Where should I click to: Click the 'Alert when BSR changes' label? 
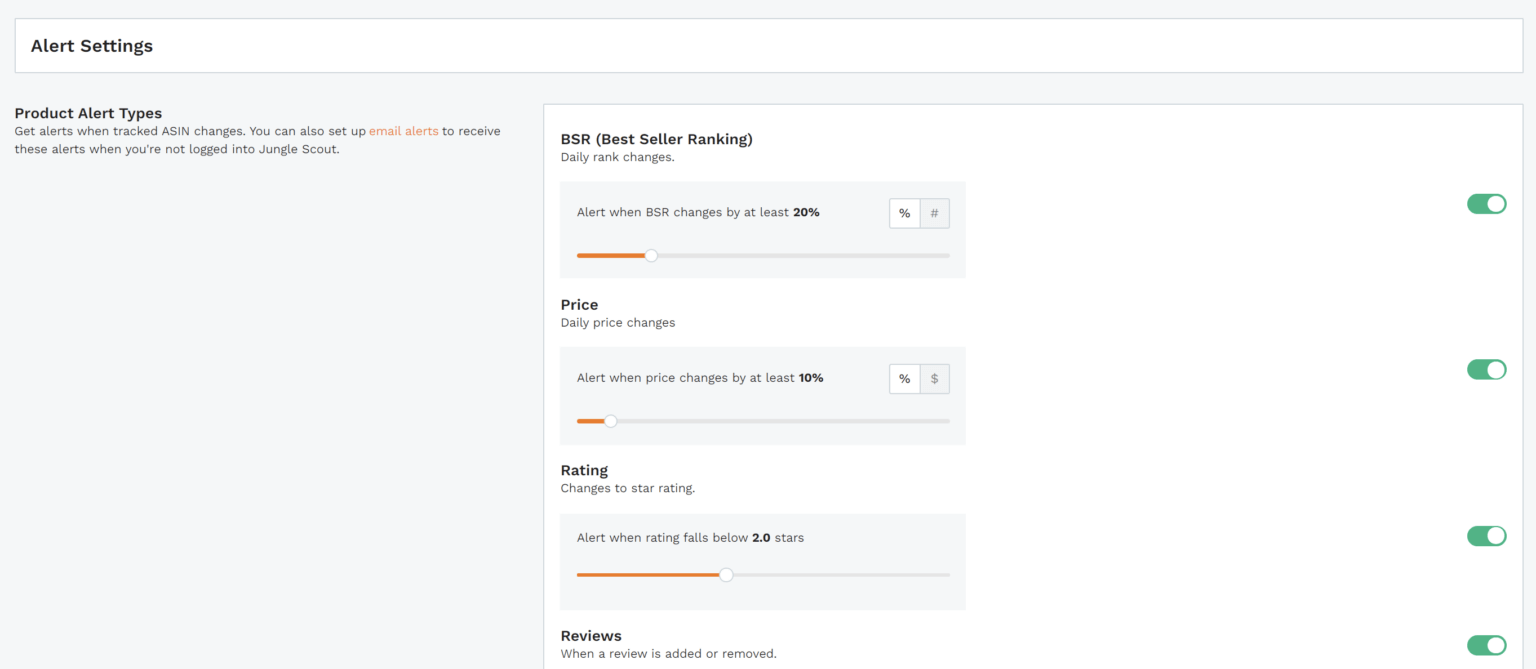698,212
